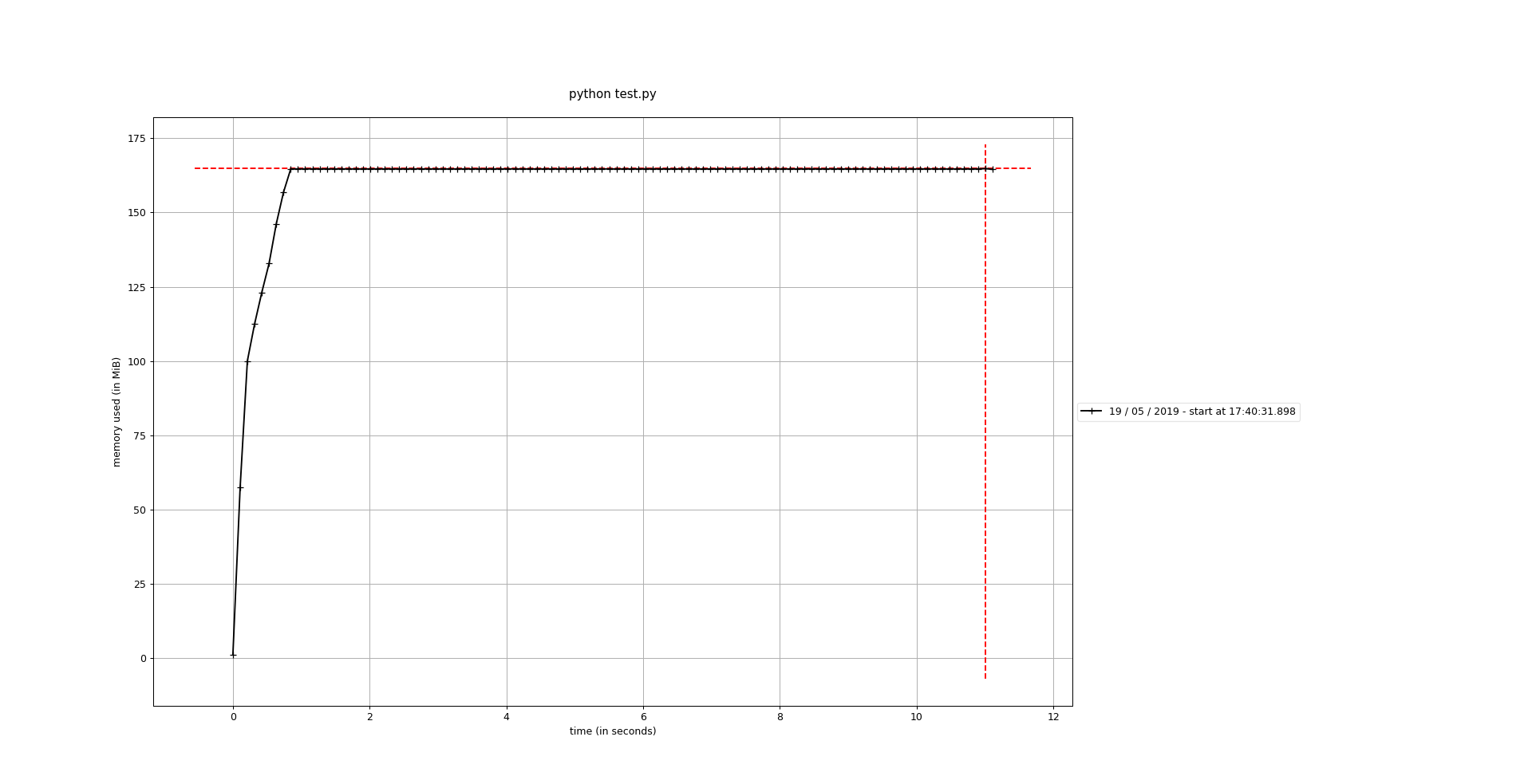Click the 'time (in seconds)' axis label
This screenshot has height=784, width=1532.
tap(612, 730)
